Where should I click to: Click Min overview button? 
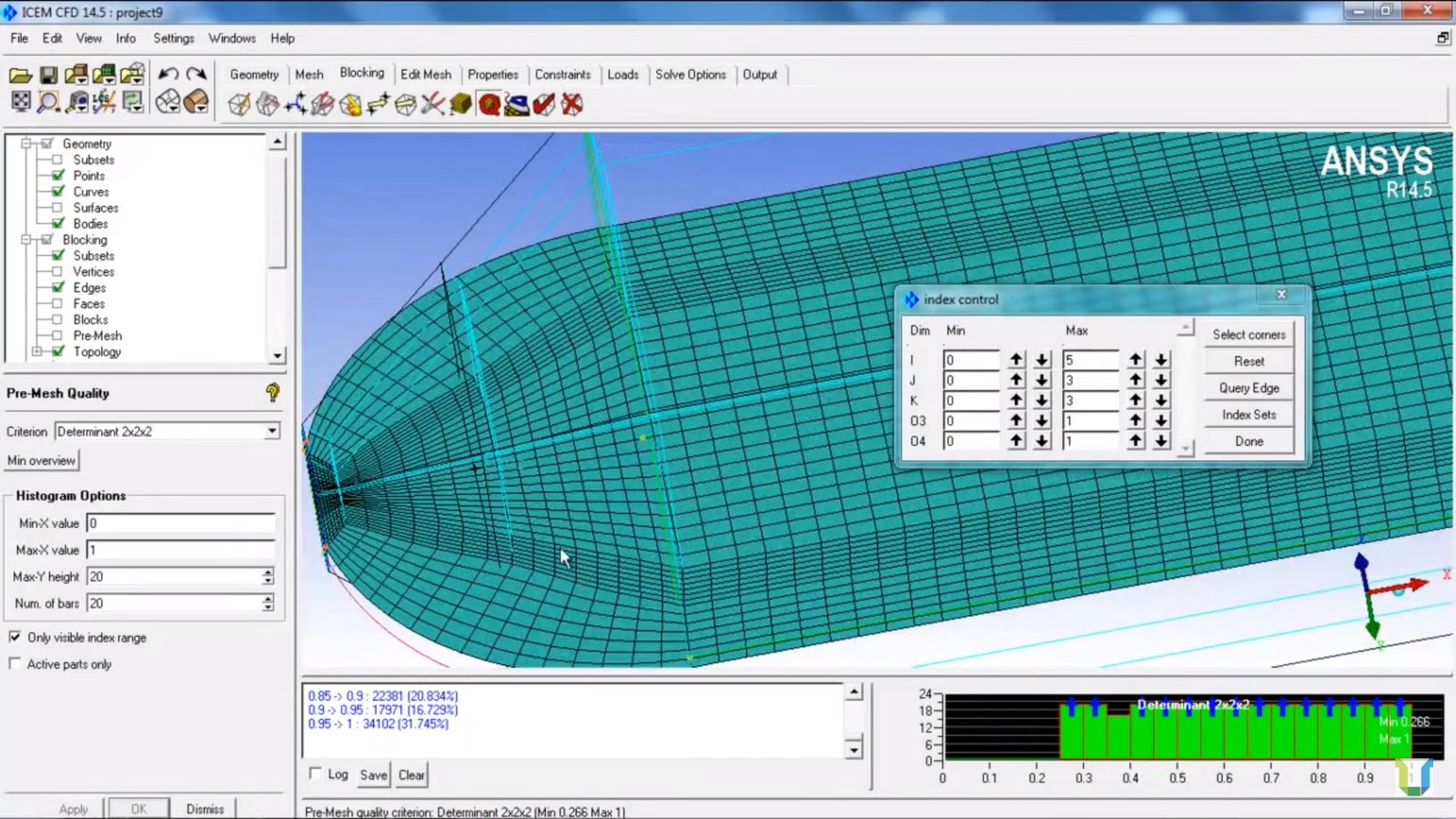pyautogui.click(x=42, y=460)
